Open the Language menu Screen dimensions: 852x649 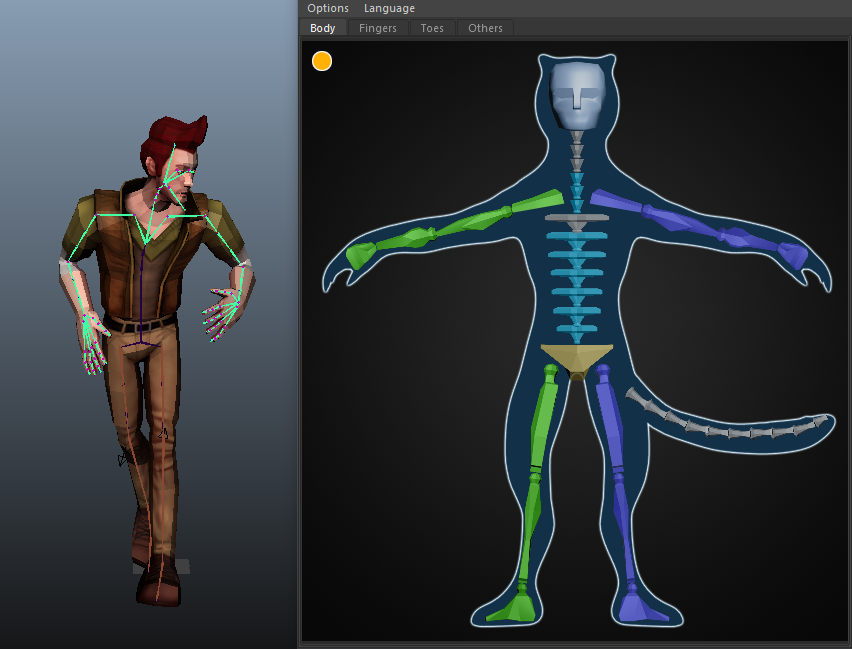(389, 8)
